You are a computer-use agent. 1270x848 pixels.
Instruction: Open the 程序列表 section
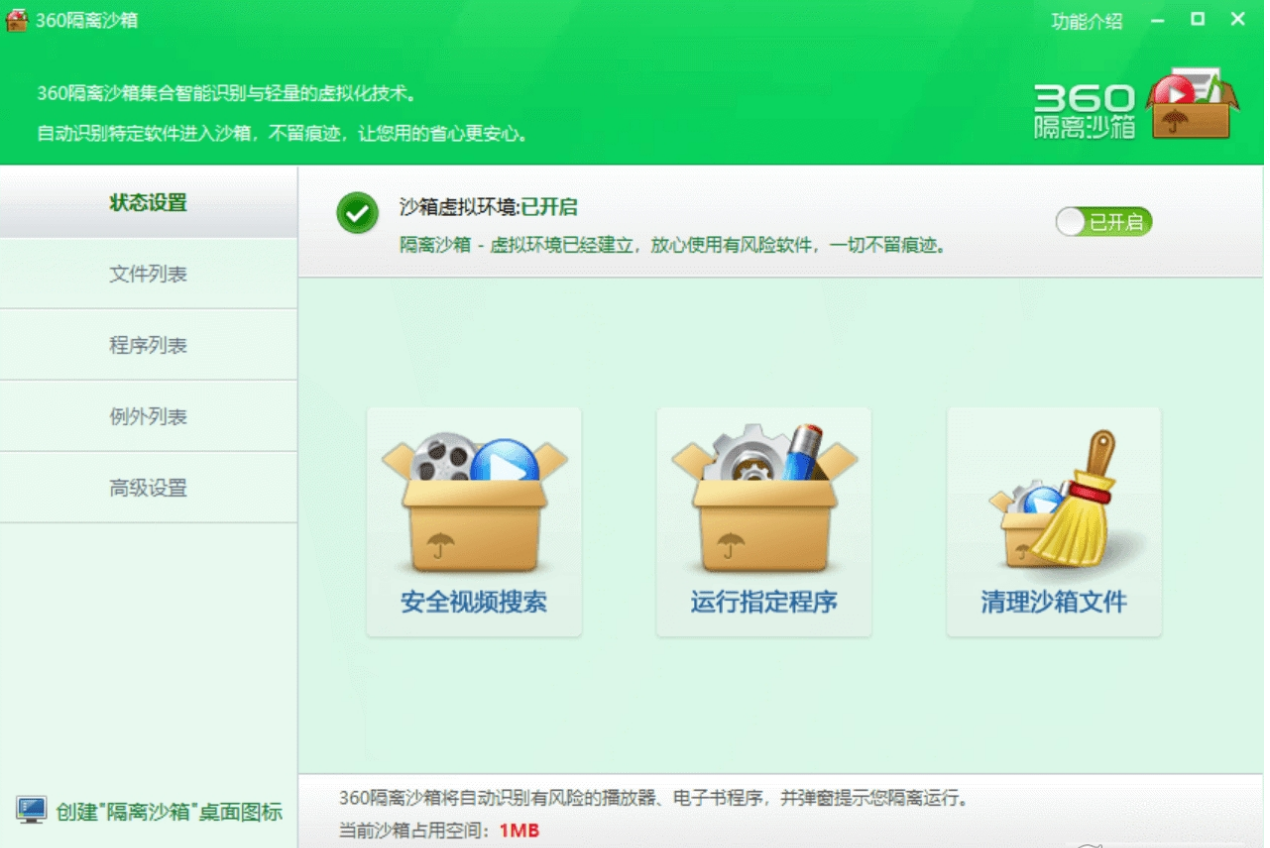(148, 344)
